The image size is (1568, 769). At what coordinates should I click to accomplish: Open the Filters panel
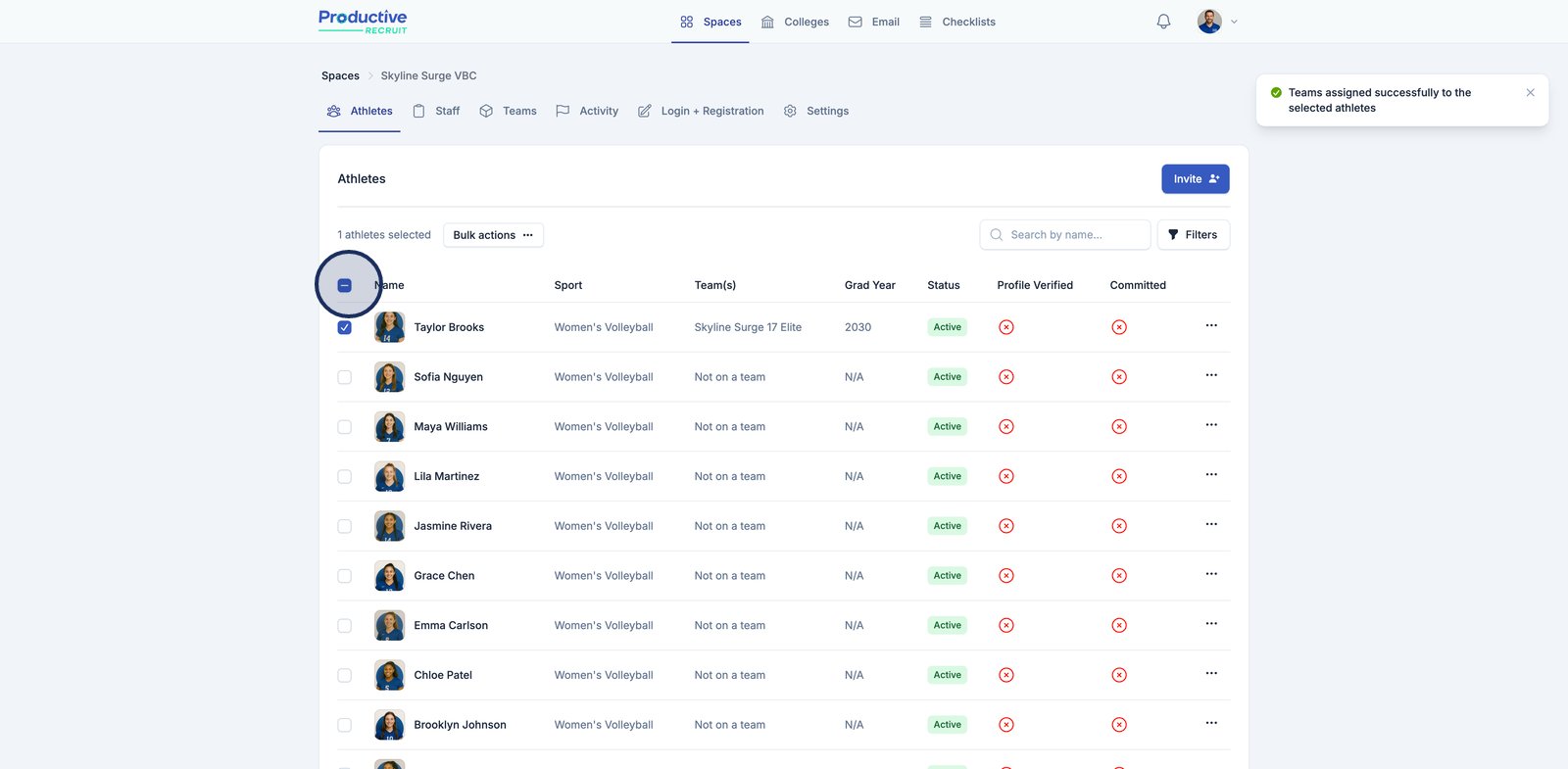point(1193,235)
